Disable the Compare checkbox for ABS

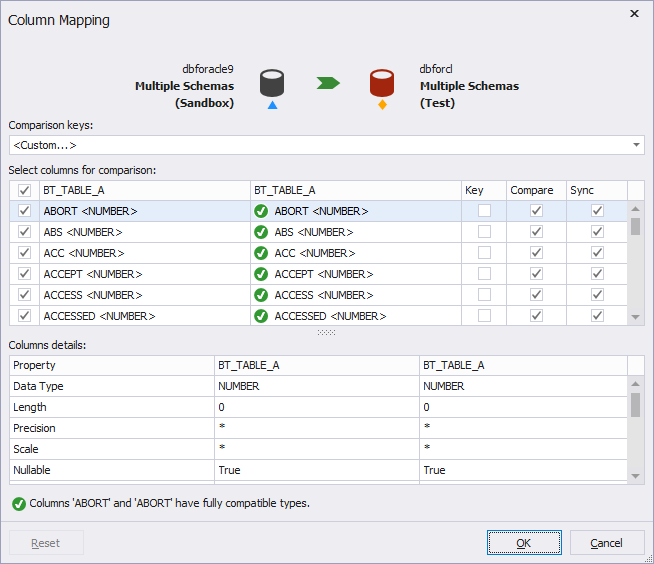point(536,232)
